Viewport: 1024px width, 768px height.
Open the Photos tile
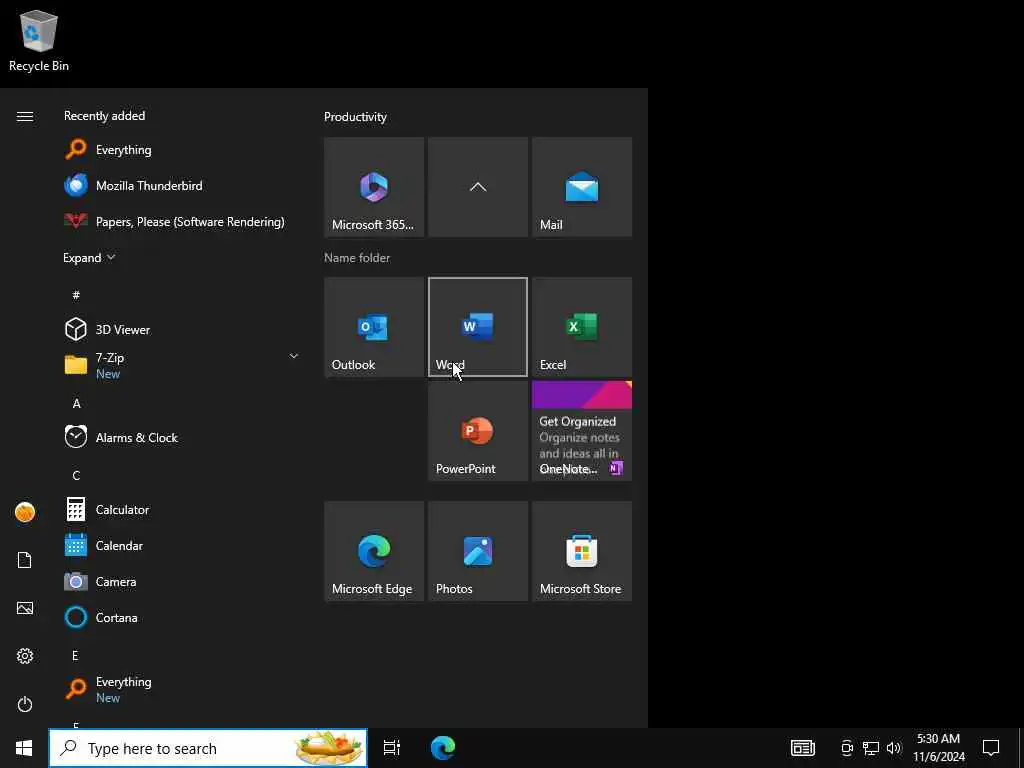(x=477, y=551)
